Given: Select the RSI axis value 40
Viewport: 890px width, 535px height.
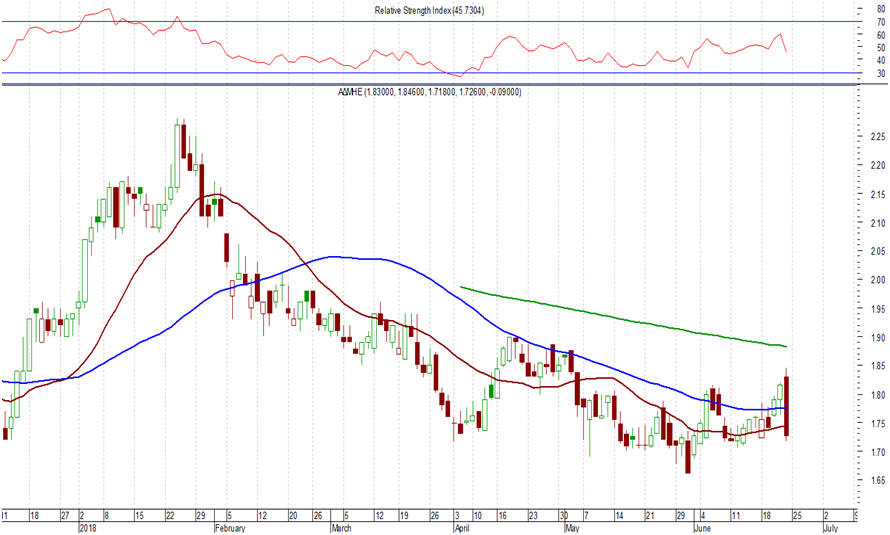Looking at the screenshot, I should click(881, 60).
